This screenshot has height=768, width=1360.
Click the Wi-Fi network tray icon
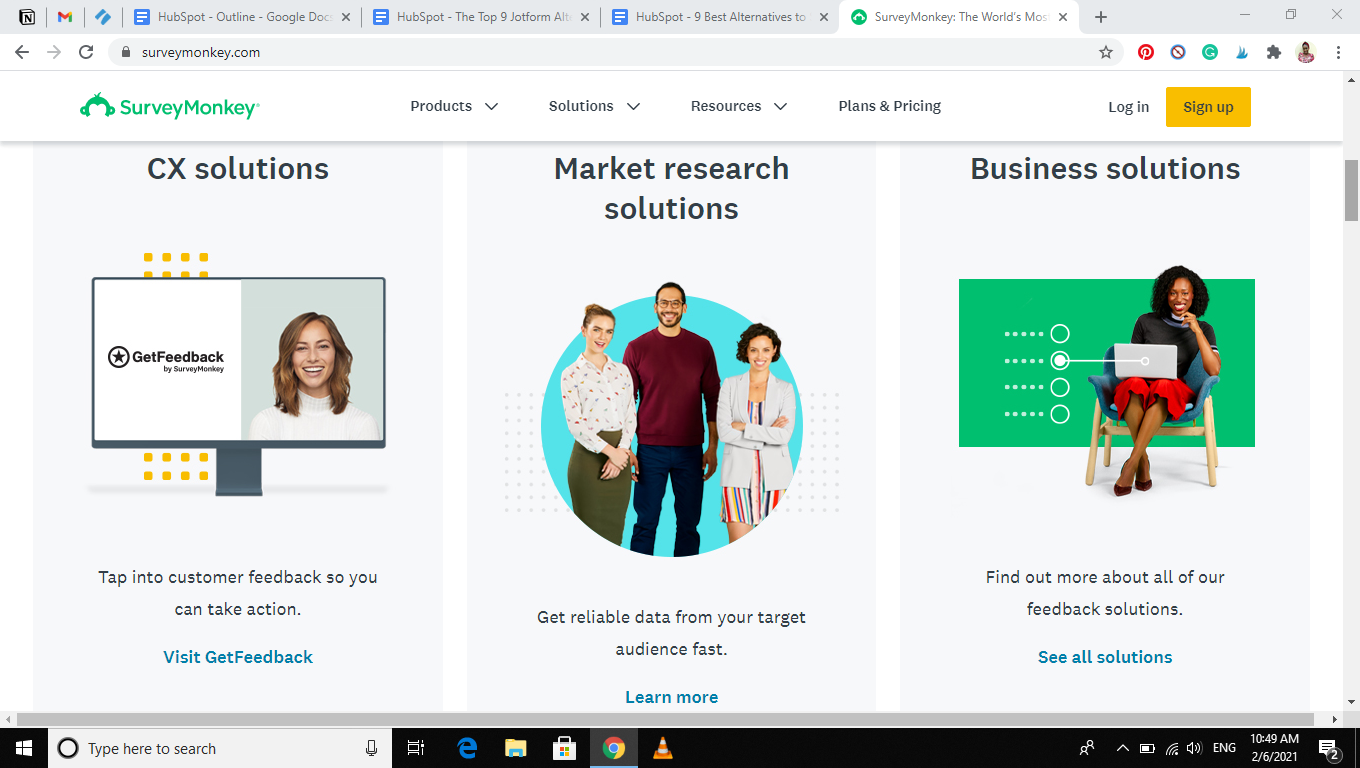click(x=1171, y=748)
